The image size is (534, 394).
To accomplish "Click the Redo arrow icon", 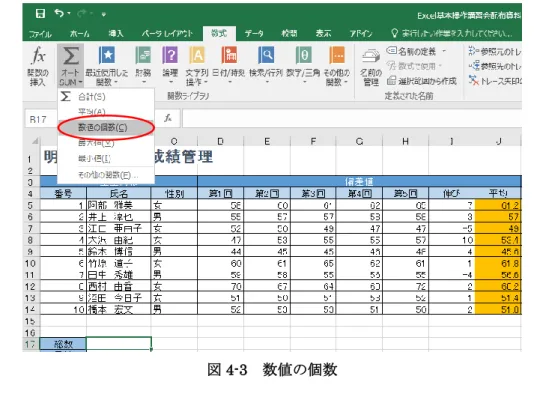I will point(82,14).
